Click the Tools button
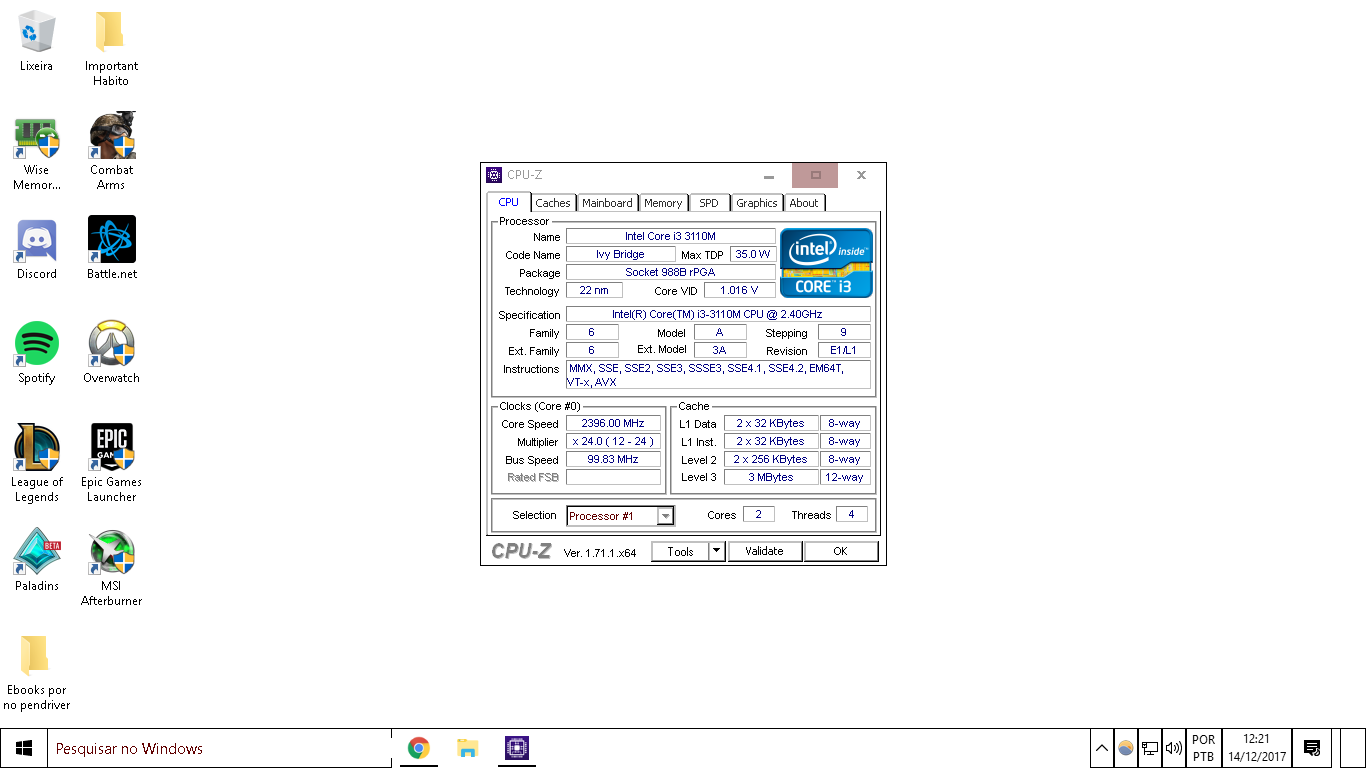Screen dimensions: 1366x768 (x=680, y=551)
